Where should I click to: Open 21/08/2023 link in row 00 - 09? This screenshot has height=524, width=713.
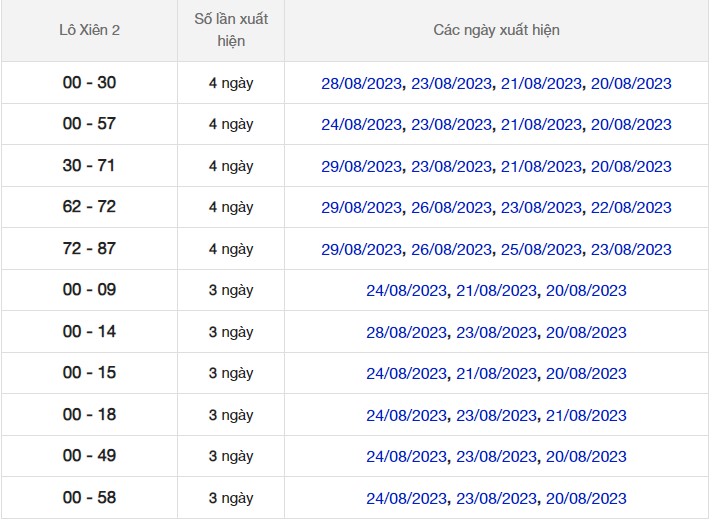point(496,291)
